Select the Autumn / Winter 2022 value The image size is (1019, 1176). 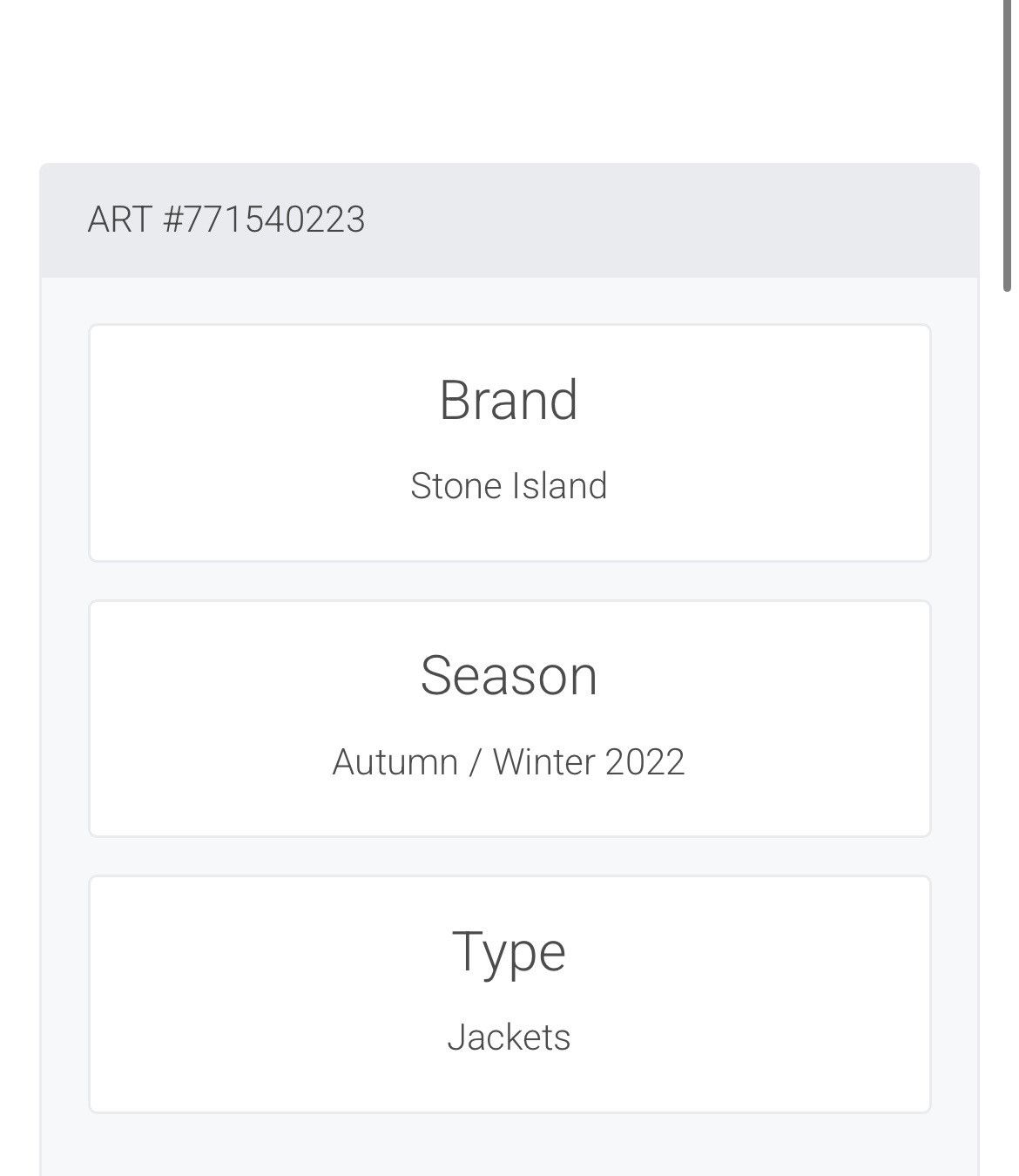coord(509,762)
